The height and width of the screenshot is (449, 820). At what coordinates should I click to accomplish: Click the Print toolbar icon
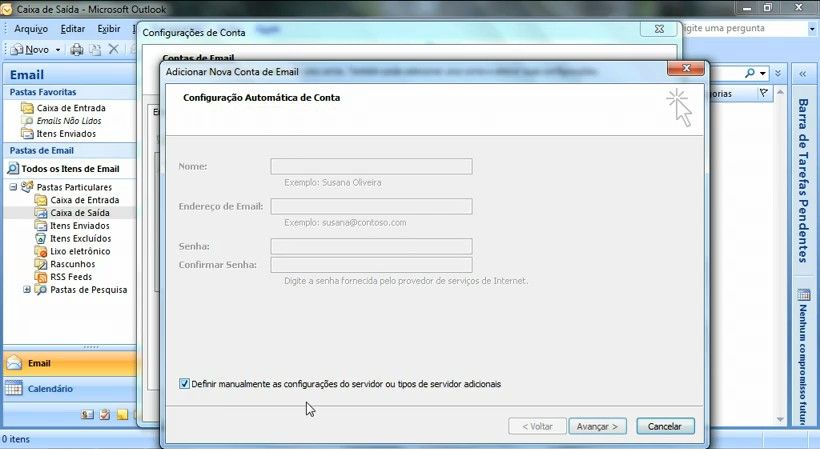point(77,49)
